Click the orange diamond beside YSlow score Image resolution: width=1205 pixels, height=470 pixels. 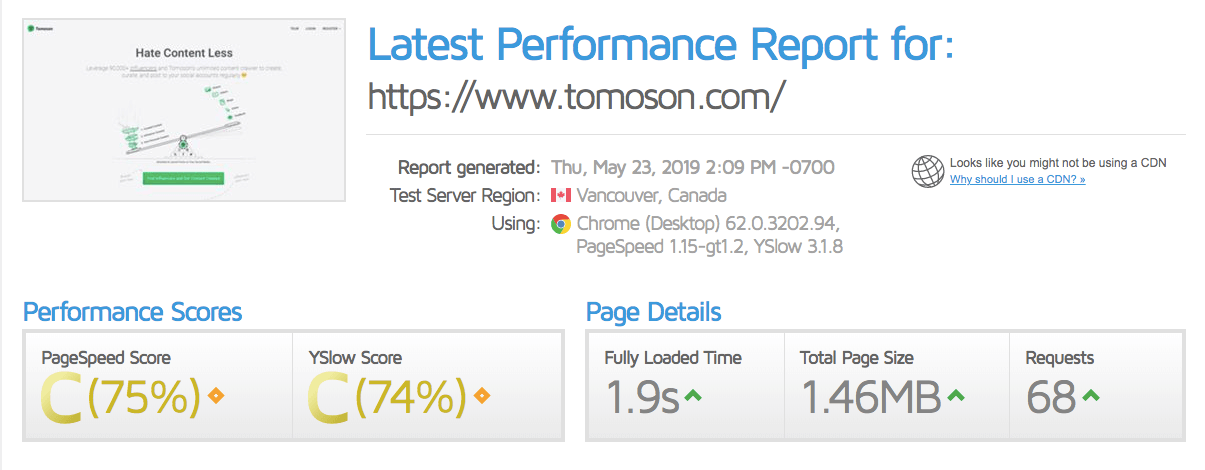482,397
